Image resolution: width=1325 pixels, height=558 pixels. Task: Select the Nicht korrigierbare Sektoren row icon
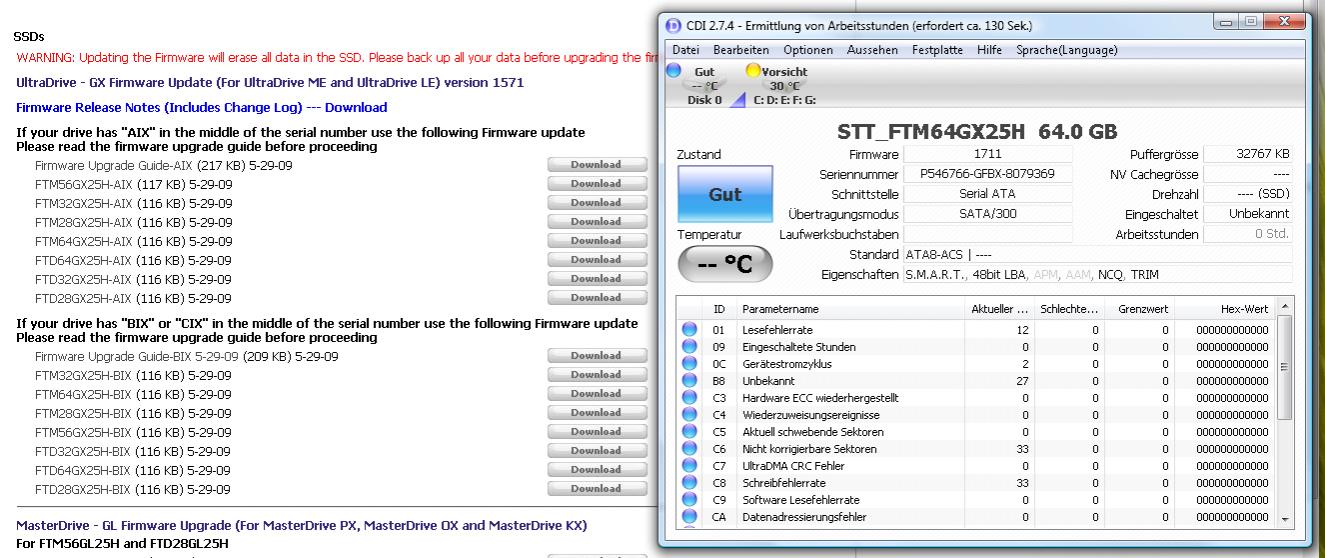point(689,448)
